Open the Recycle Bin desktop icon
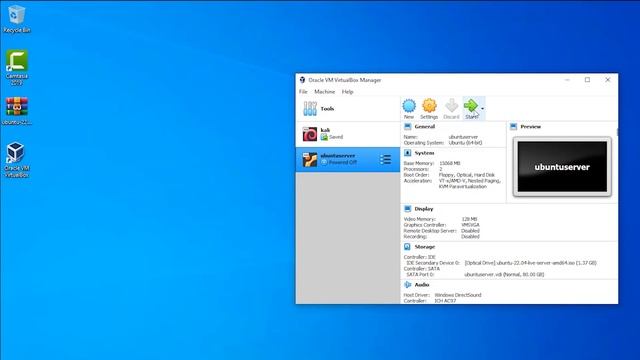 coord(17,19)
